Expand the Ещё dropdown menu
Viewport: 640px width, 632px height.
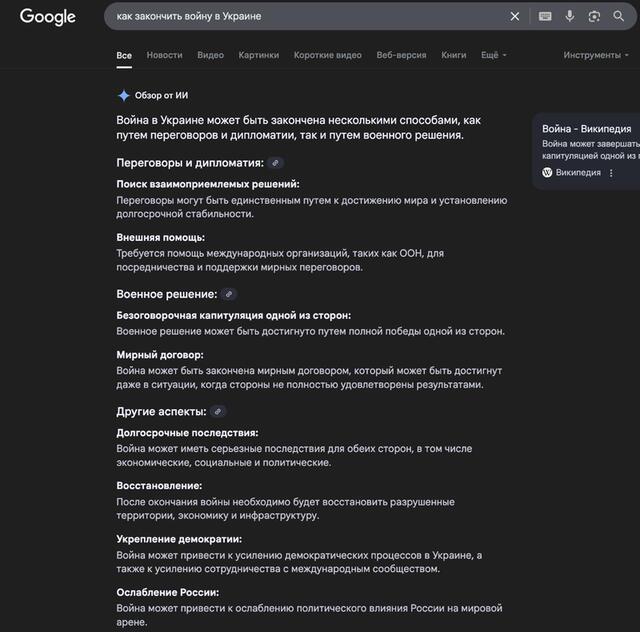[x=493, y=55]
